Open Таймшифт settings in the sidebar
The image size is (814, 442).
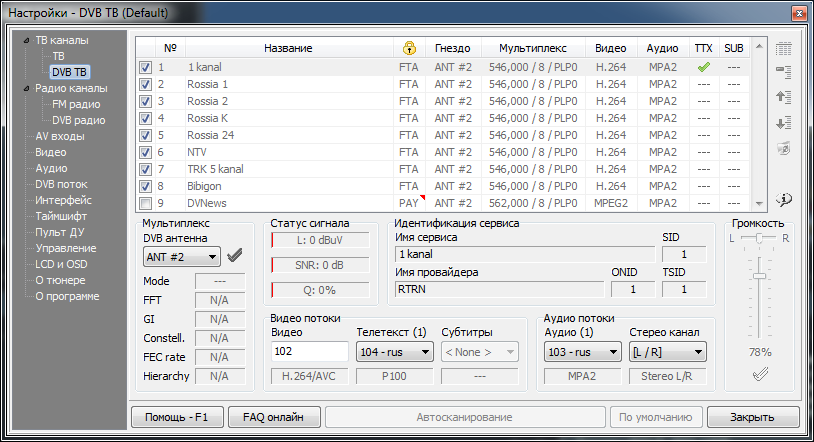pyautogui.click(x=62, y=216)
